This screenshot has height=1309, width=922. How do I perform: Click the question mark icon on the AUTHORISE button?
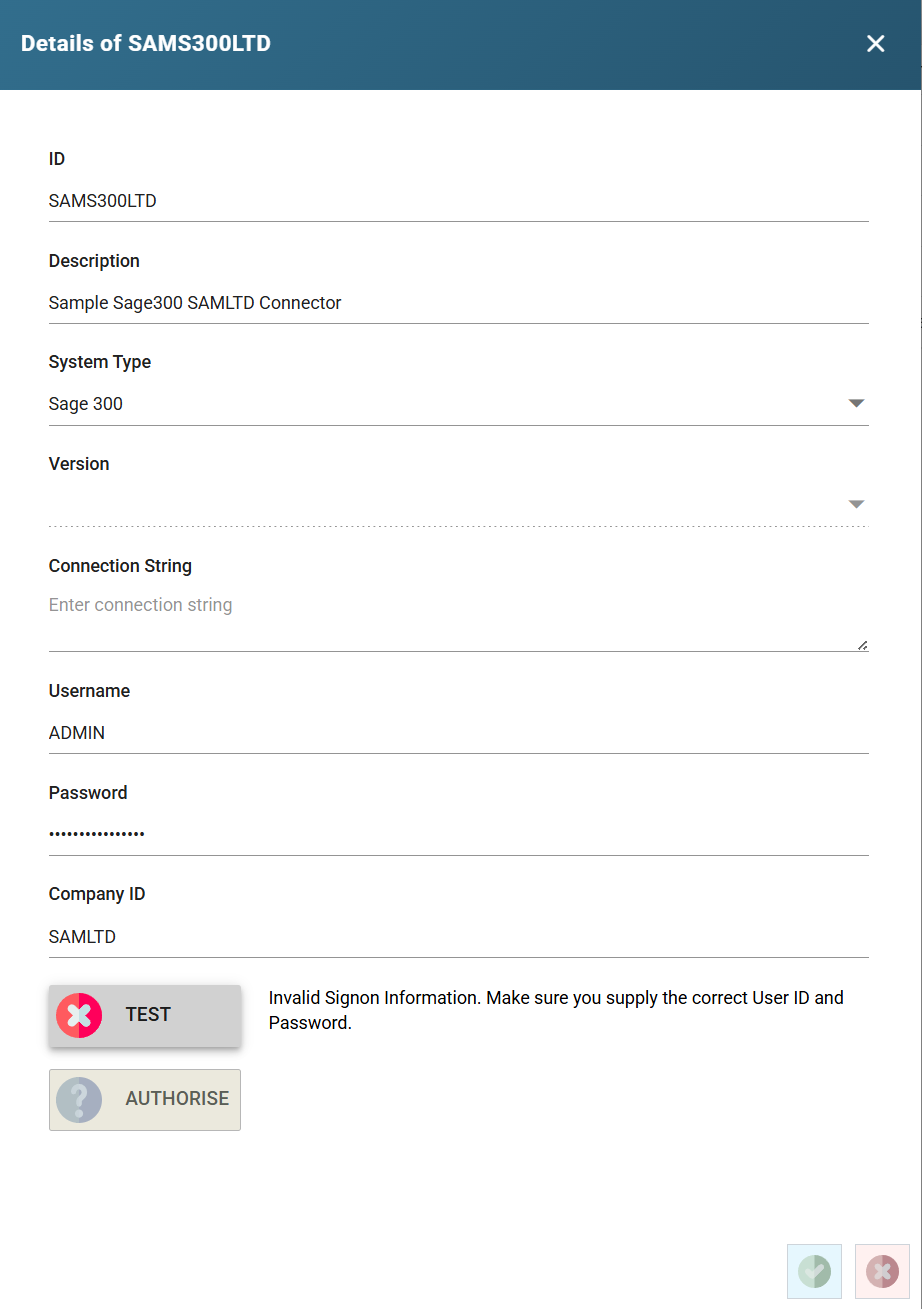79,1100
